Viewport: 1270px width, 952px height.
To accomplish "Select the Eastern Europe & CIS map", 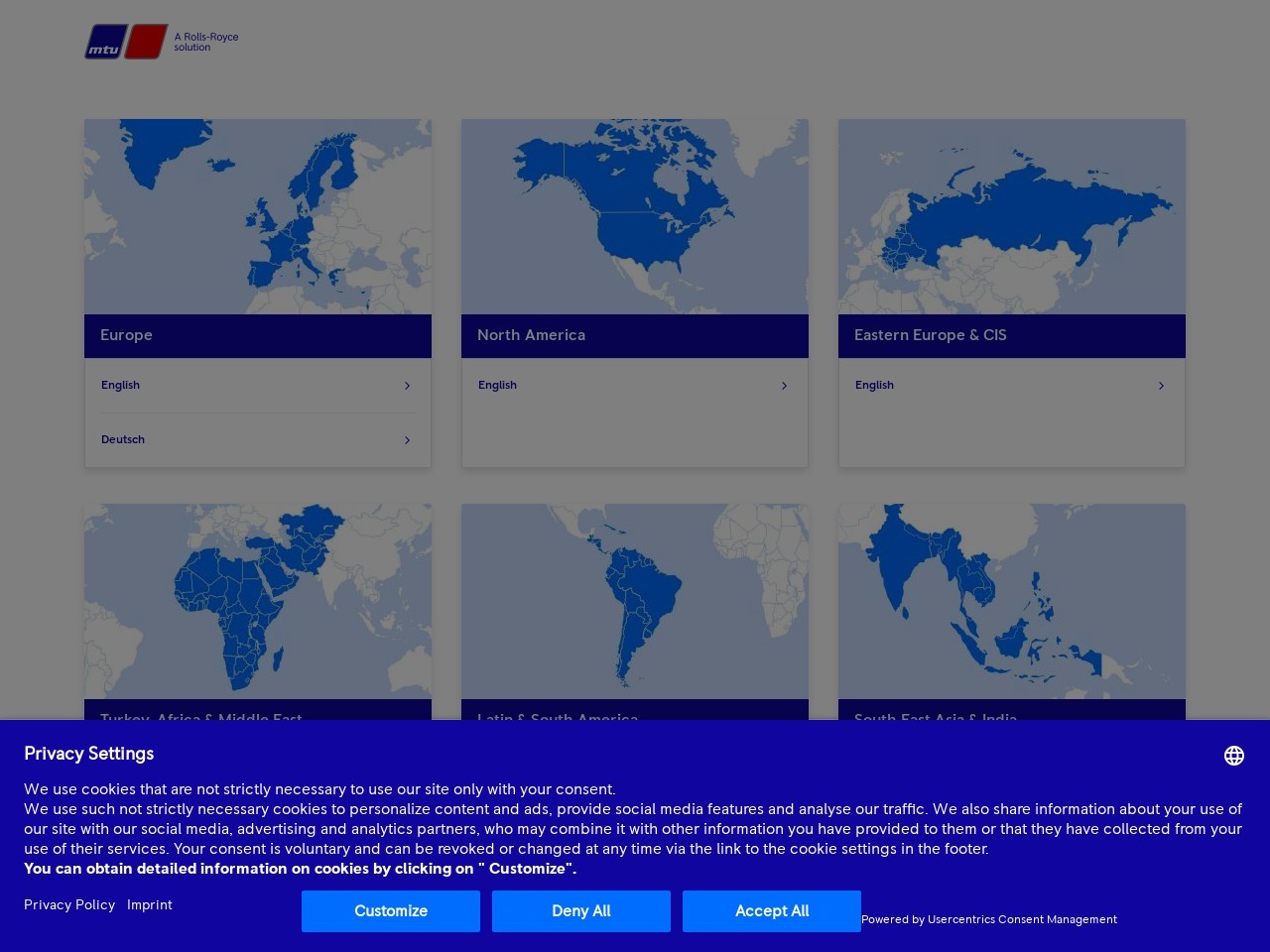I will [1012, 216].
